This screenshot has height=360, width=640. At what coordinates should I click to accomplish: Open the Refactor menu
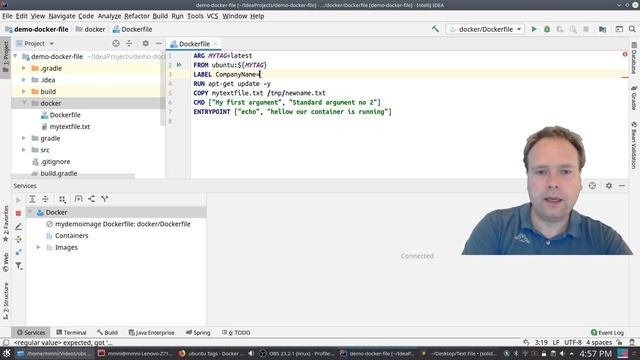click(137, 16)
